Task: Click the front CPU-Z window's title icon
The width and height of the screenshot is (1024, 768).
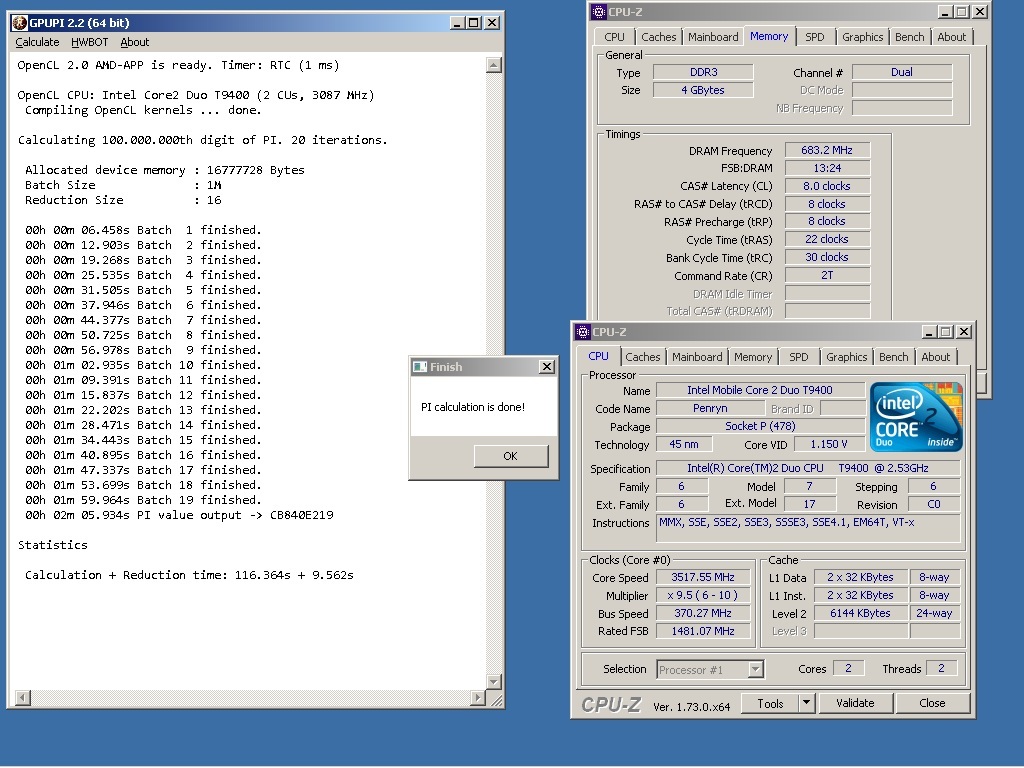Action: click(x=583, y=332)
